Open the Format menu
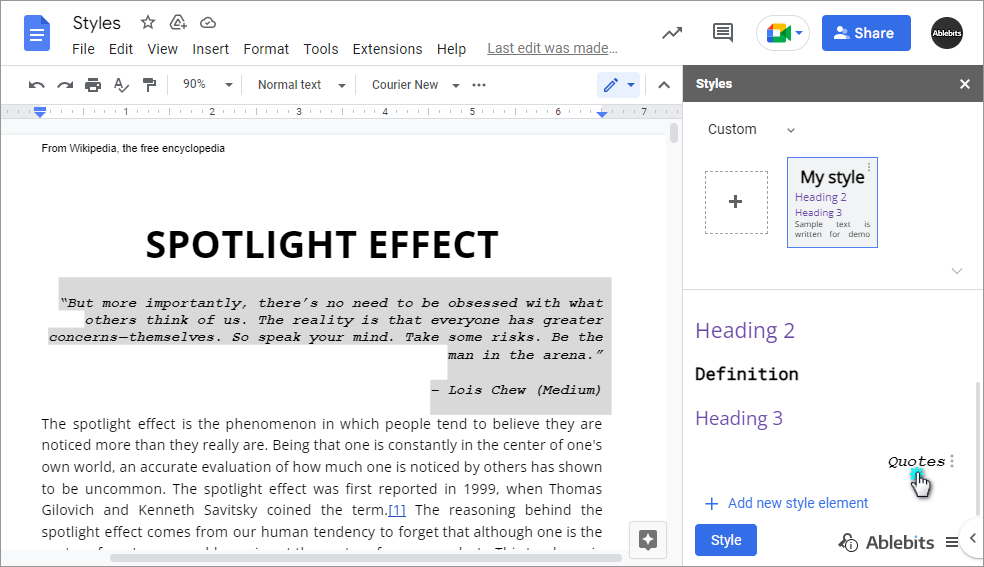 click(266, 49)
